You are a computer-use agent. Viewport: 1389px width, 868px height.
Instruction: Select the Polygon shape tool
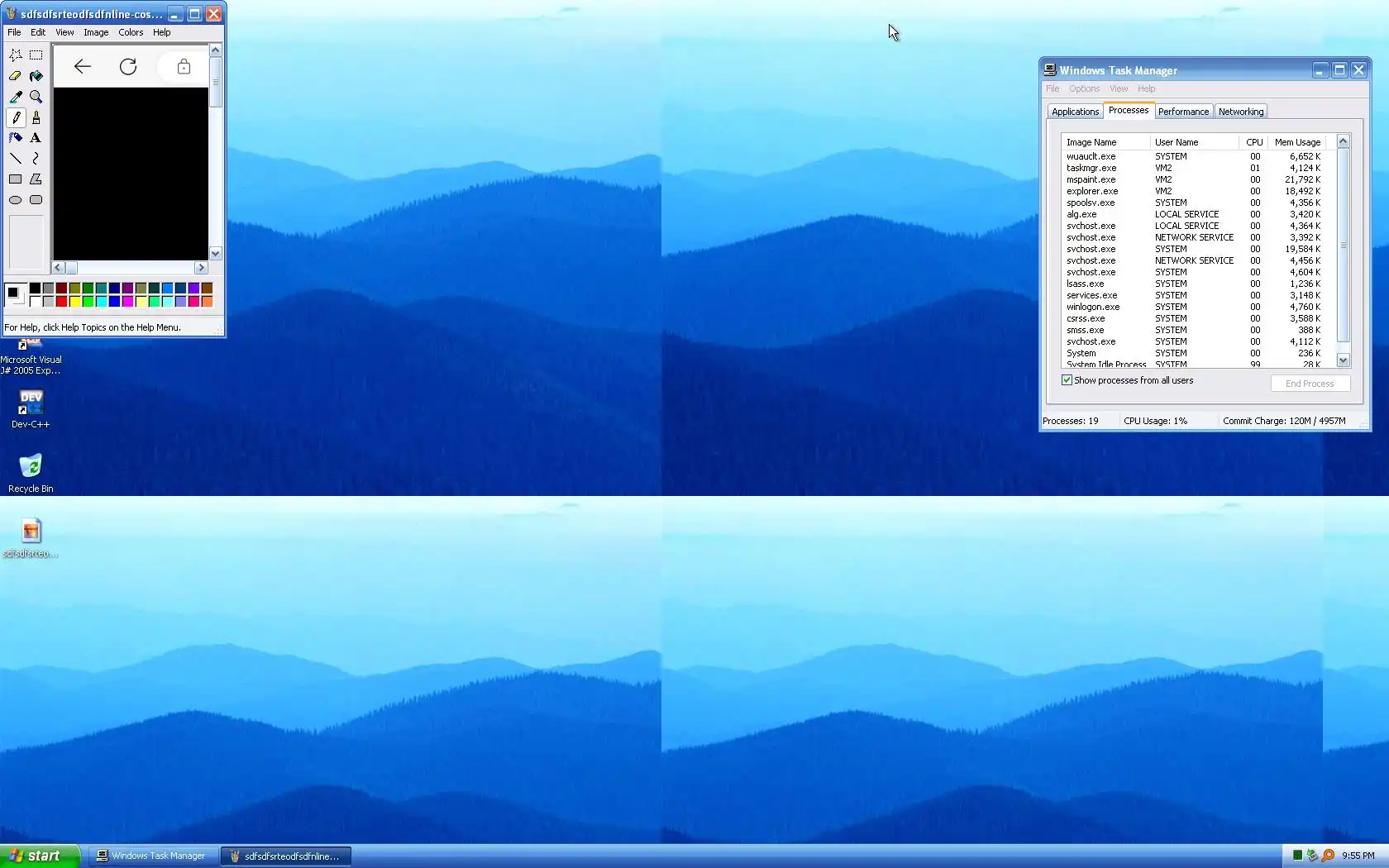coord(36,179)
